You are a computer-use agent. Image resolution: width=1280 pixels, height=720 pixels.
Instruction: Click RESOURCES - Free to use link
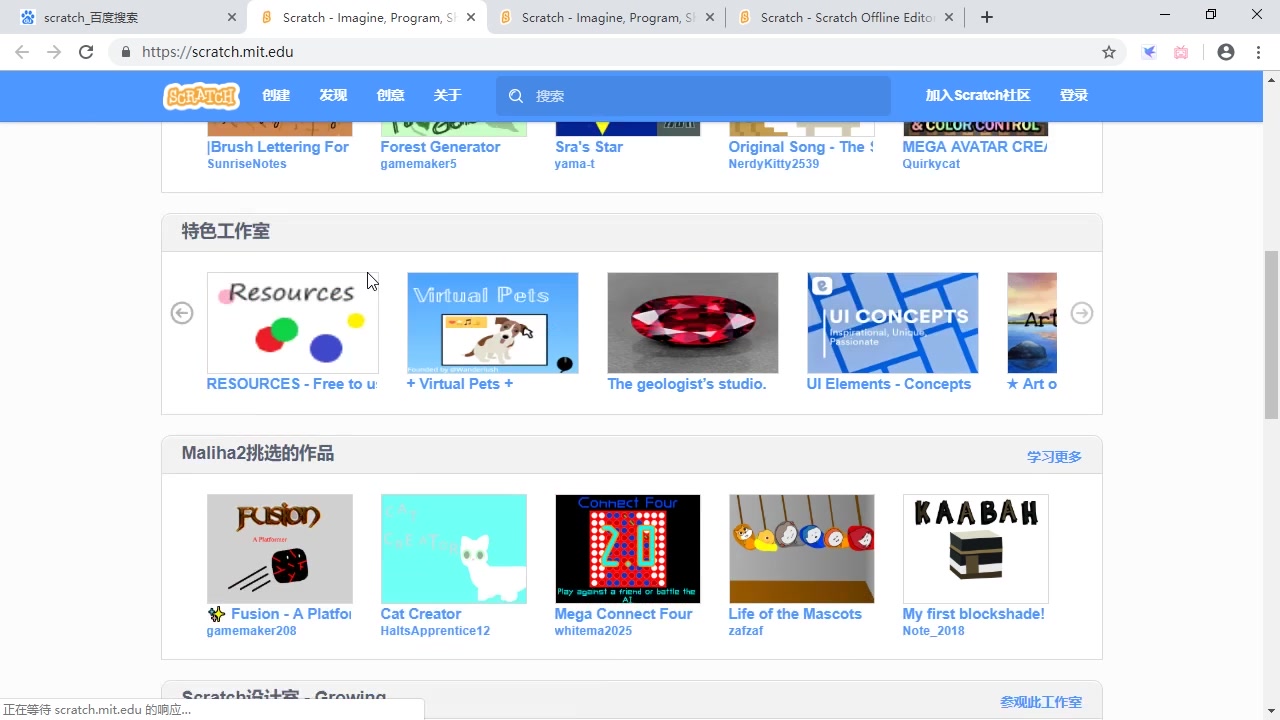coord(292,384)
